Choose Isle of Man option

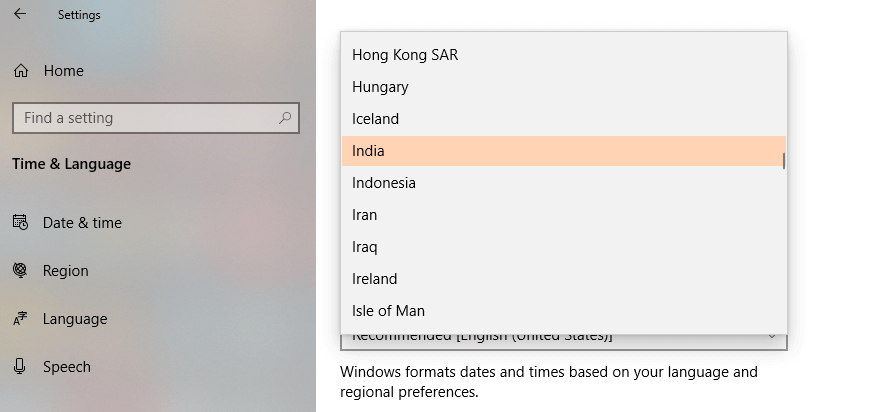point(563,311)
